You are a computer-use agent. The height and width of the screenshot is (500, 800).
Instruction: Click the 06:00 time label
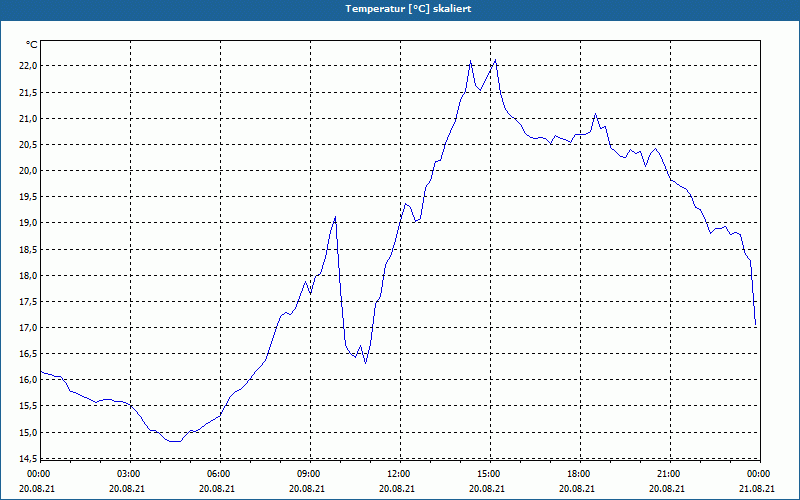tap(218, 474)
